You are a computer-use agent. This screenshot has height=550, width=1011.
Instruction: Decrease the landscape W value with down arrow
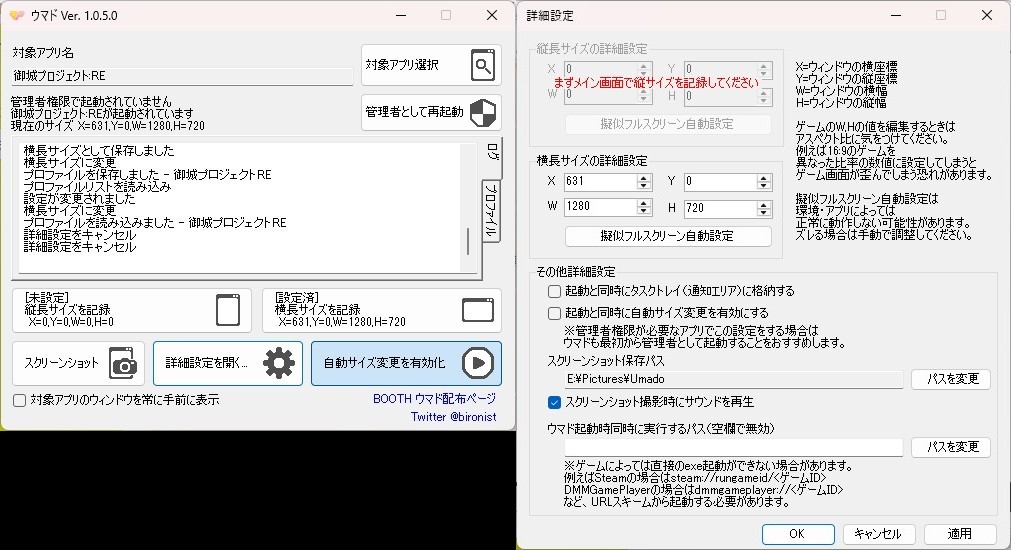(x=645, y=211)
